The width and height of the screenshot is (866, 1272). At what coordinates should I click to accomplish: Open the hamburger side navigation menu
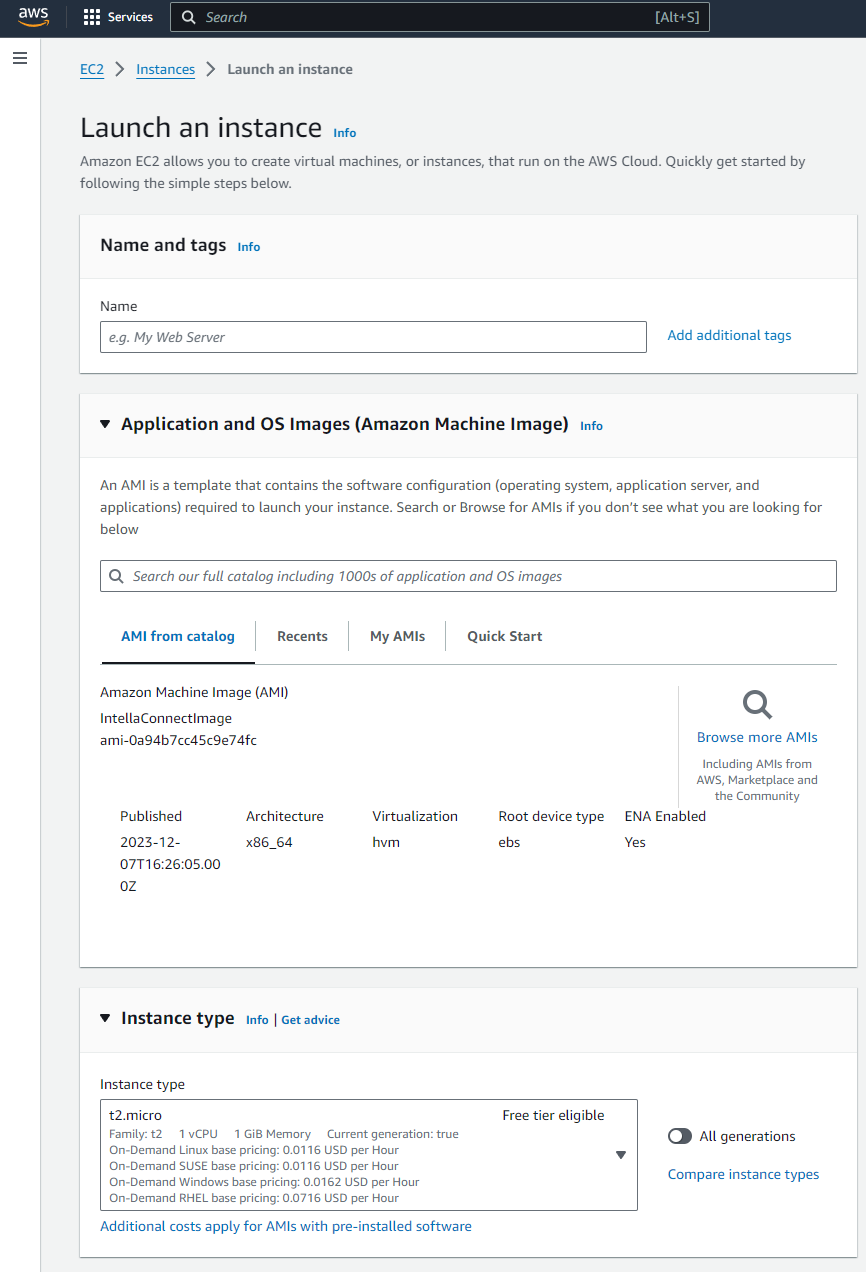(x=20, y=58)
